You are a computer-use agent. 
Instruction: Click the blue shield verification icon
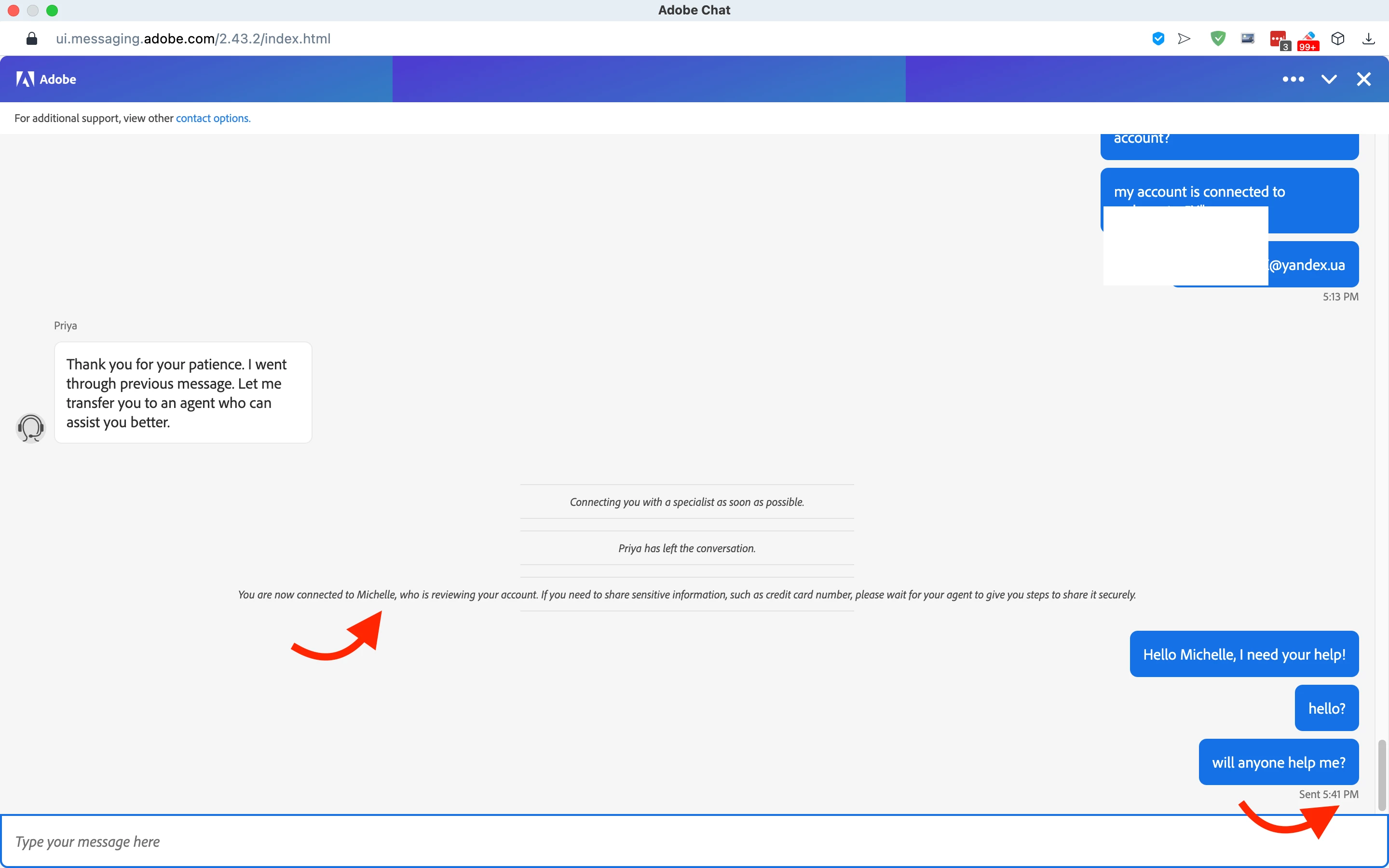pos(1157,39)
